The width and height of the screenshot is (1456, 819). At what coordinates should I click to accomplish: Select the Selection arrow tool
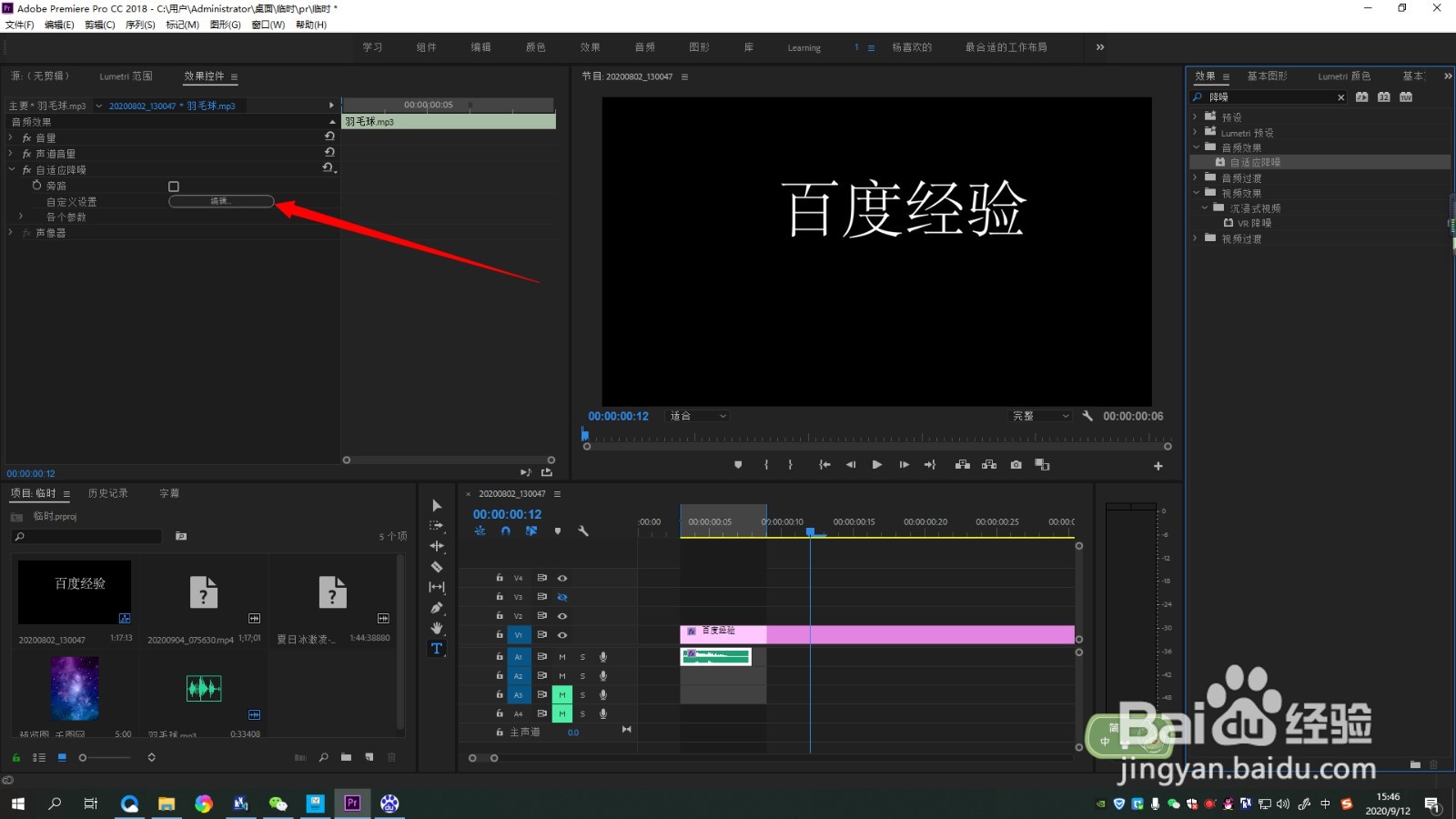click(x=437, y=505)
